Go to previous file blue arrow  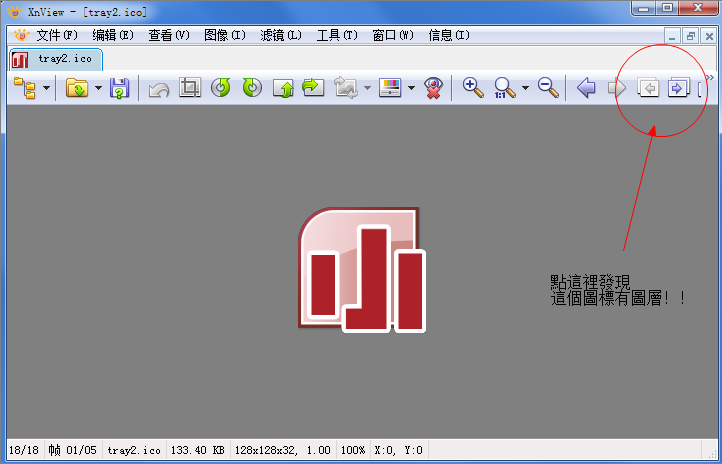click(x=586, y=87)
